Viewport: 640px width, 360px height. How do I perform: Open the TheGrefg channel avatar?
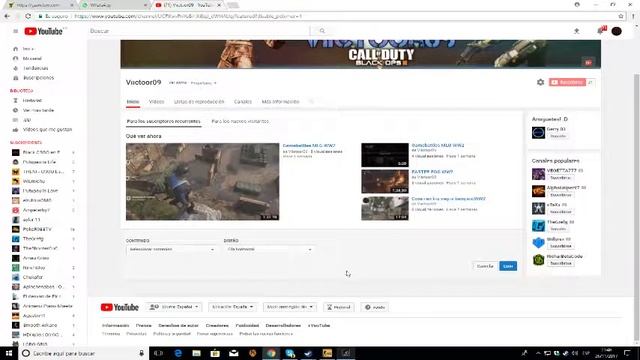538,225
